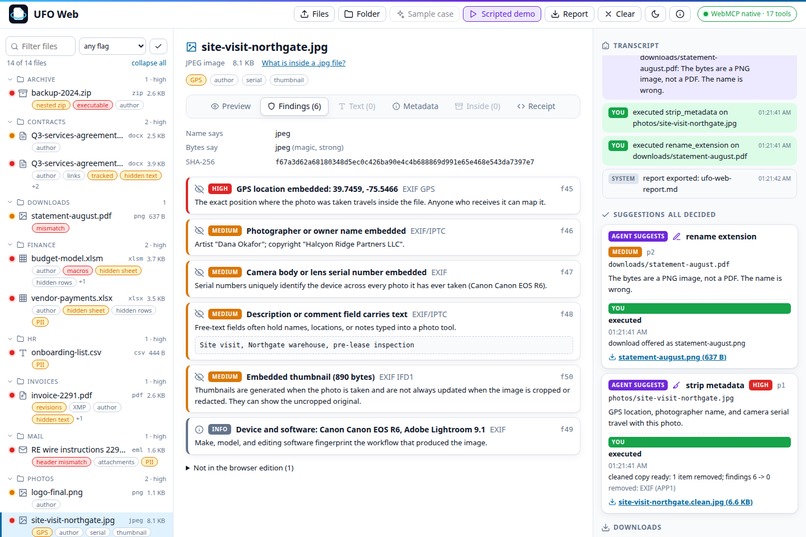Collapse the INVOICES folder group
This screenshot has width=806, height=537.
click(10, 381)
